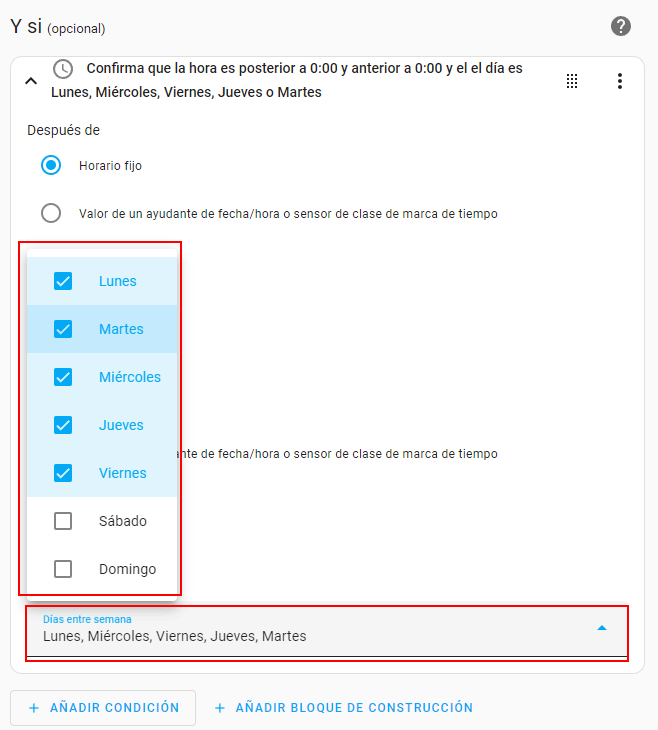Close the Días entre semana dropdown arrow
Screen dimensions: 658x730
pyautogui.click(x=602, y=628)
